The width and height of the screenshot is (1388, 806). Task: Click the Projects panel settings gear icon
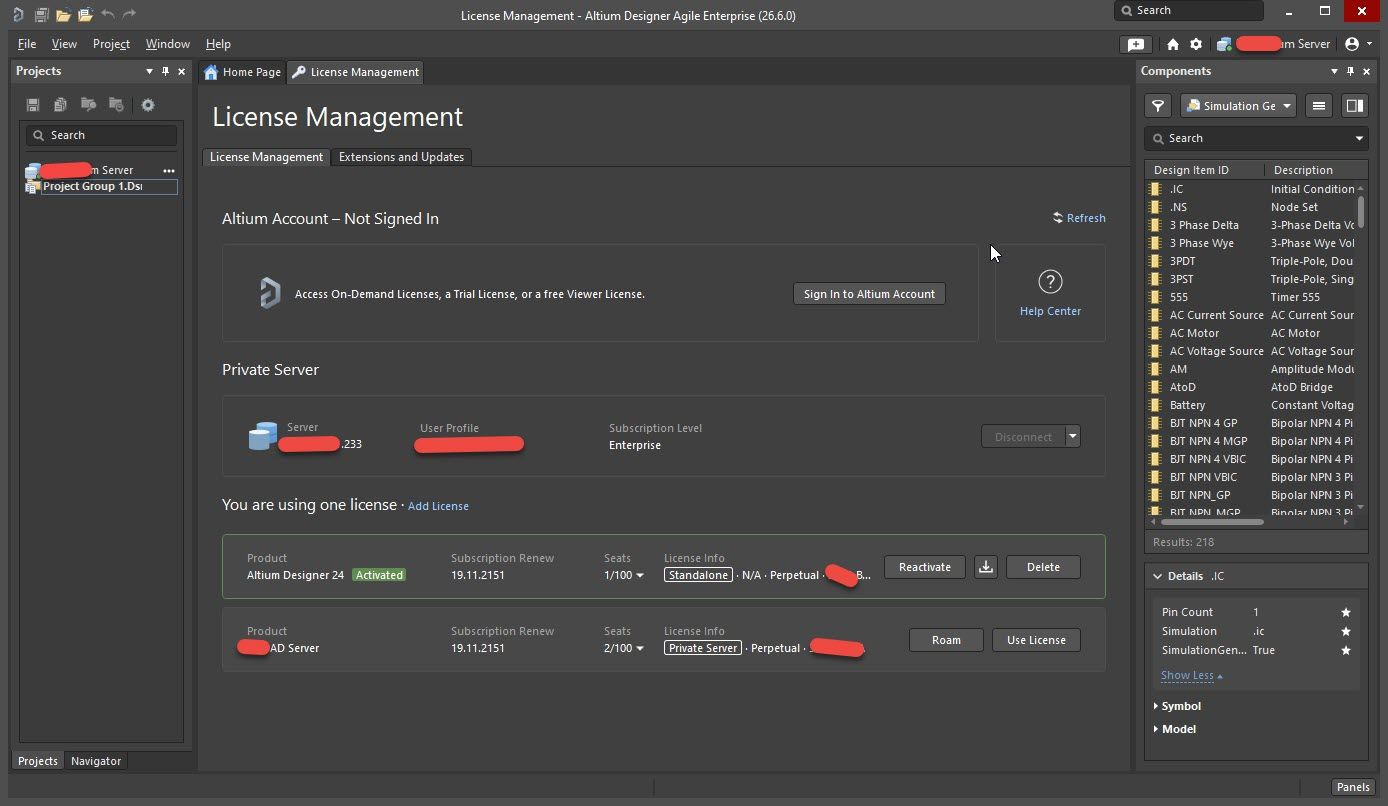(148, 105)
